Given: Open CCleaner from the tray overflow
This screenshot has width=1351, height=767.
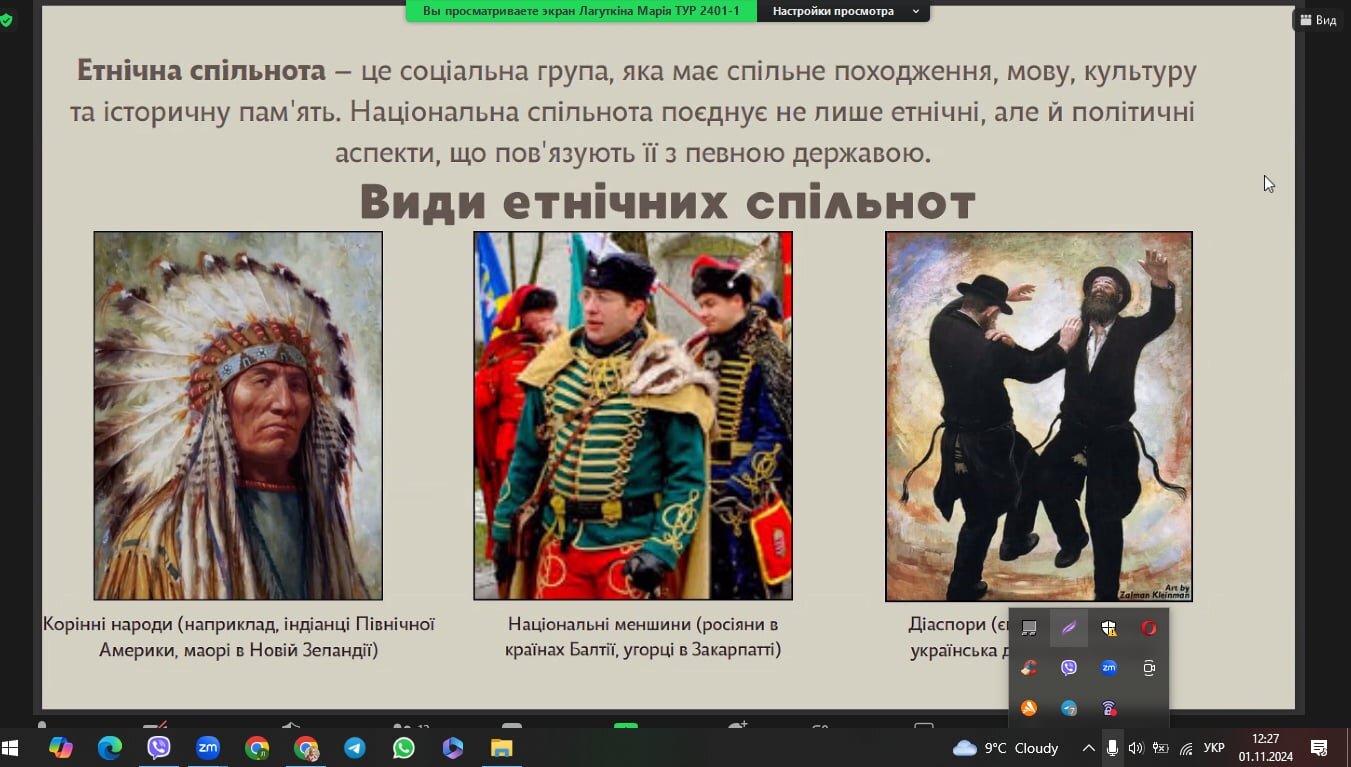Looking at the screenshot, I should 1028,668.
